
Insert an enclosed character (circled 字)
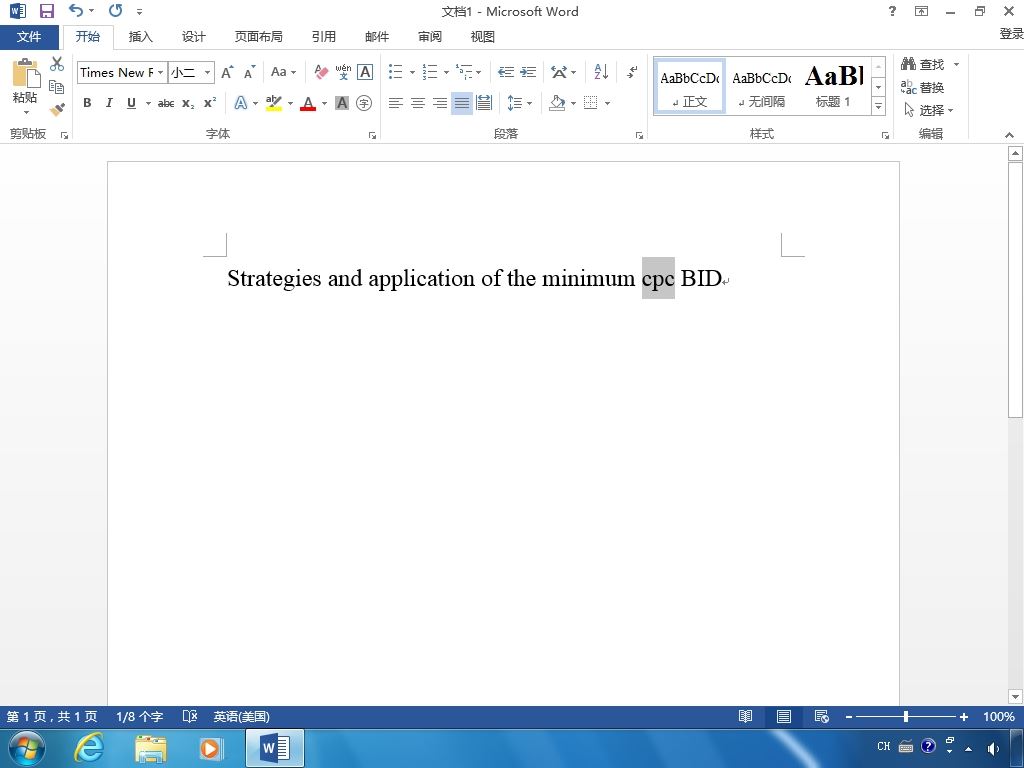pos(364,103)
